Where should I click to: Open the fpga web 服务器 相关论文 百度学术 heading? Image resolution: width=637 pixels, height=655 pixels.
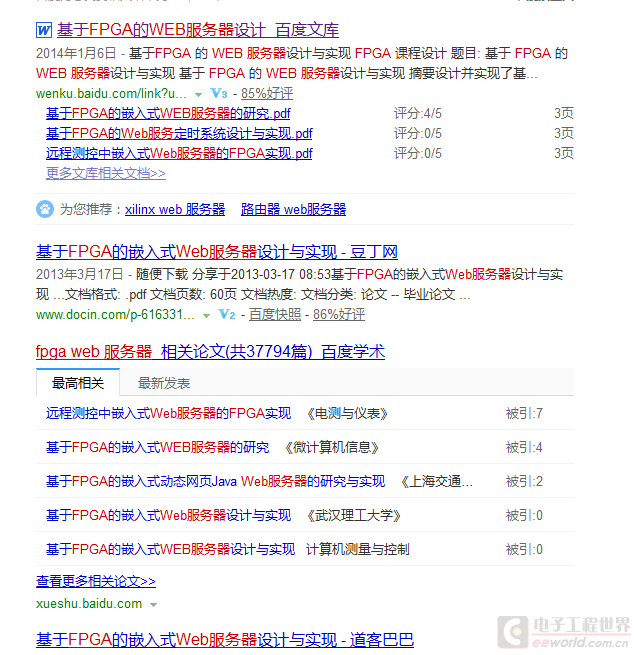click(211, 352)
